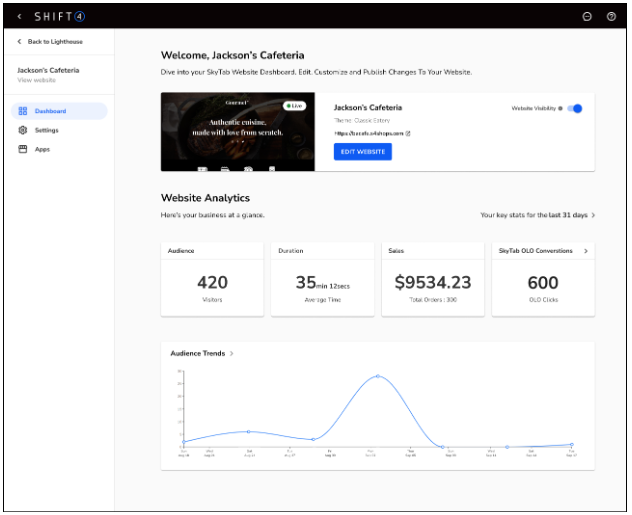Screen dimensions: 632x515
Task: Click the back arrow beside the SHIFT4 logo
Action: 19,17
